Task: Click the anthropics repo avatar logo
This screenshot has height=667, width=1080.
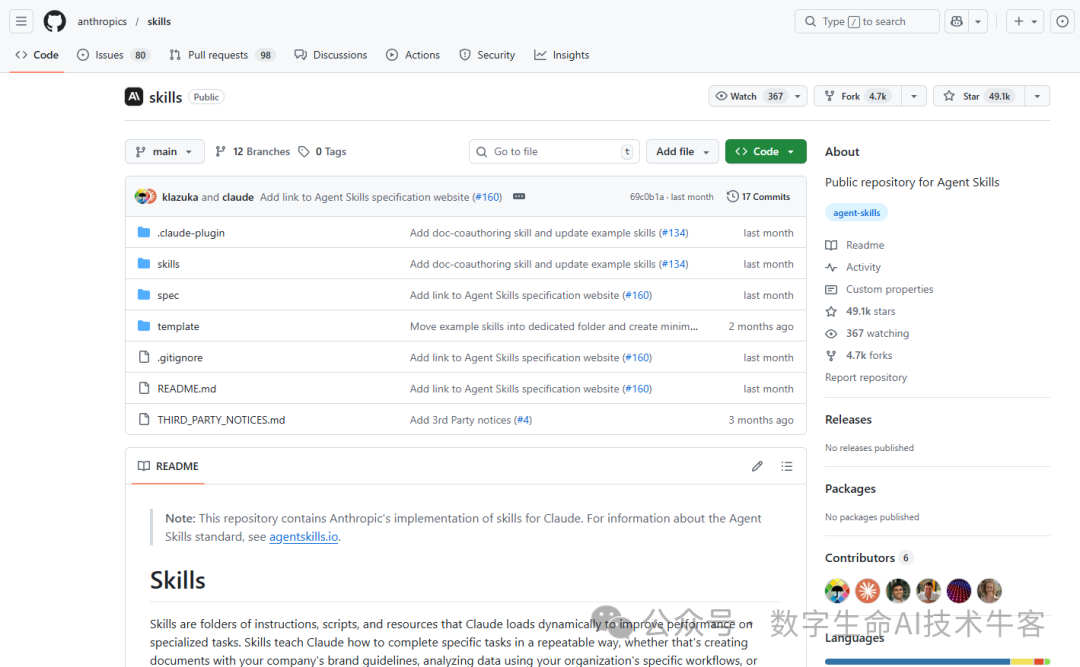Action: (x=134, y=96)
